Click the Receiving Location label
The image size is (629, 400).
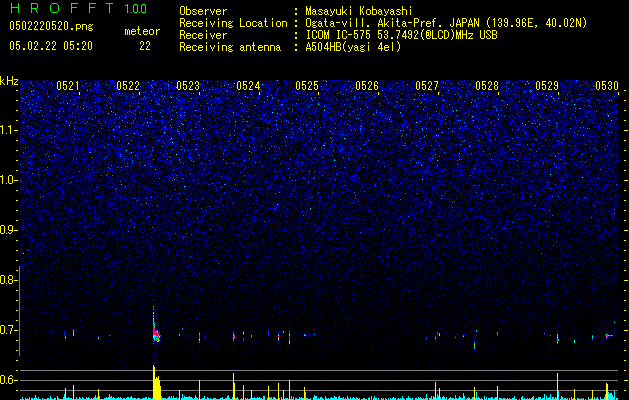tap(233, 23)
